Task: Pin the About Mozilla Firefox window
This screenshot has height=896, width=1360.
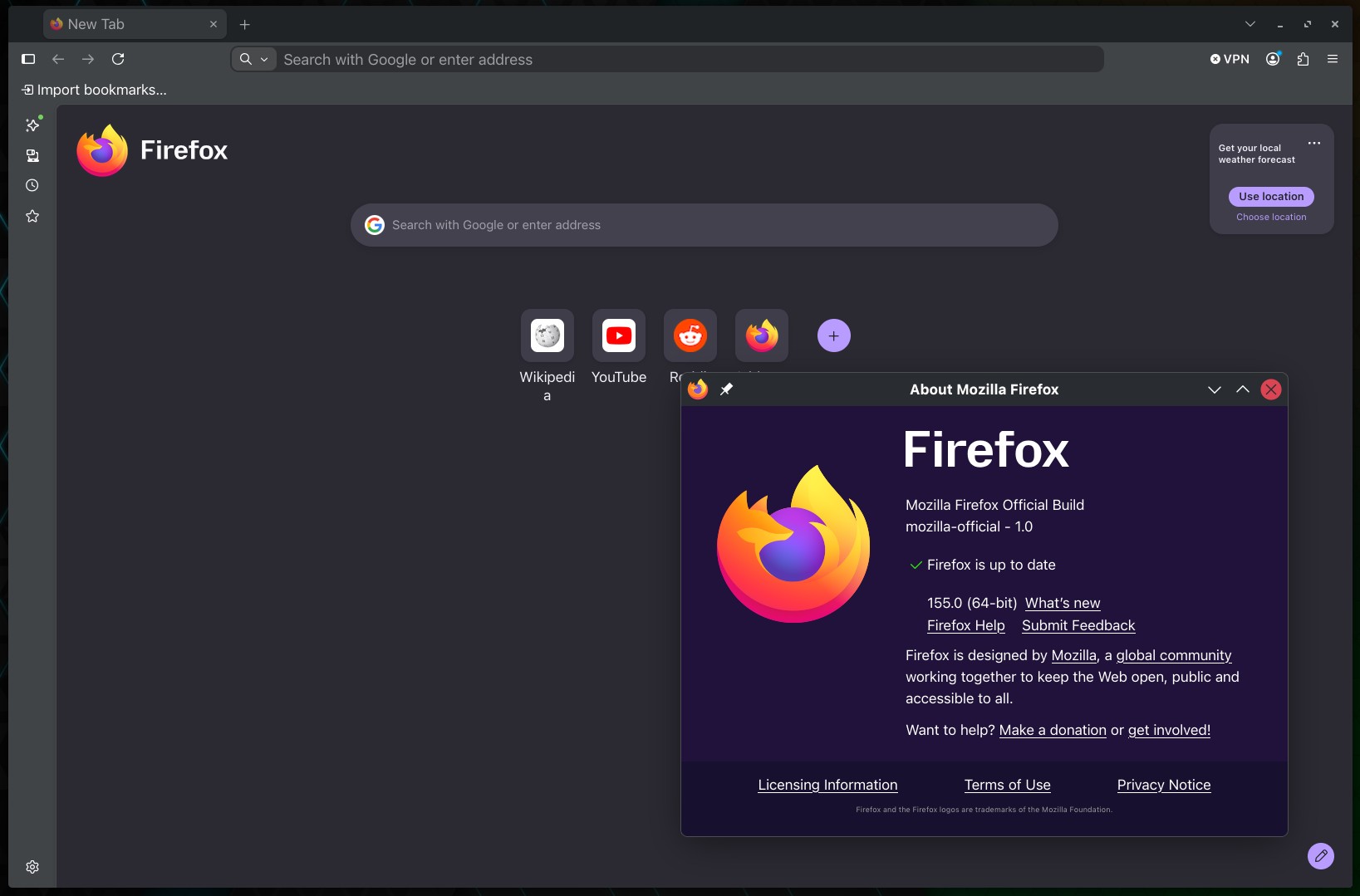Action: point(726,389)
